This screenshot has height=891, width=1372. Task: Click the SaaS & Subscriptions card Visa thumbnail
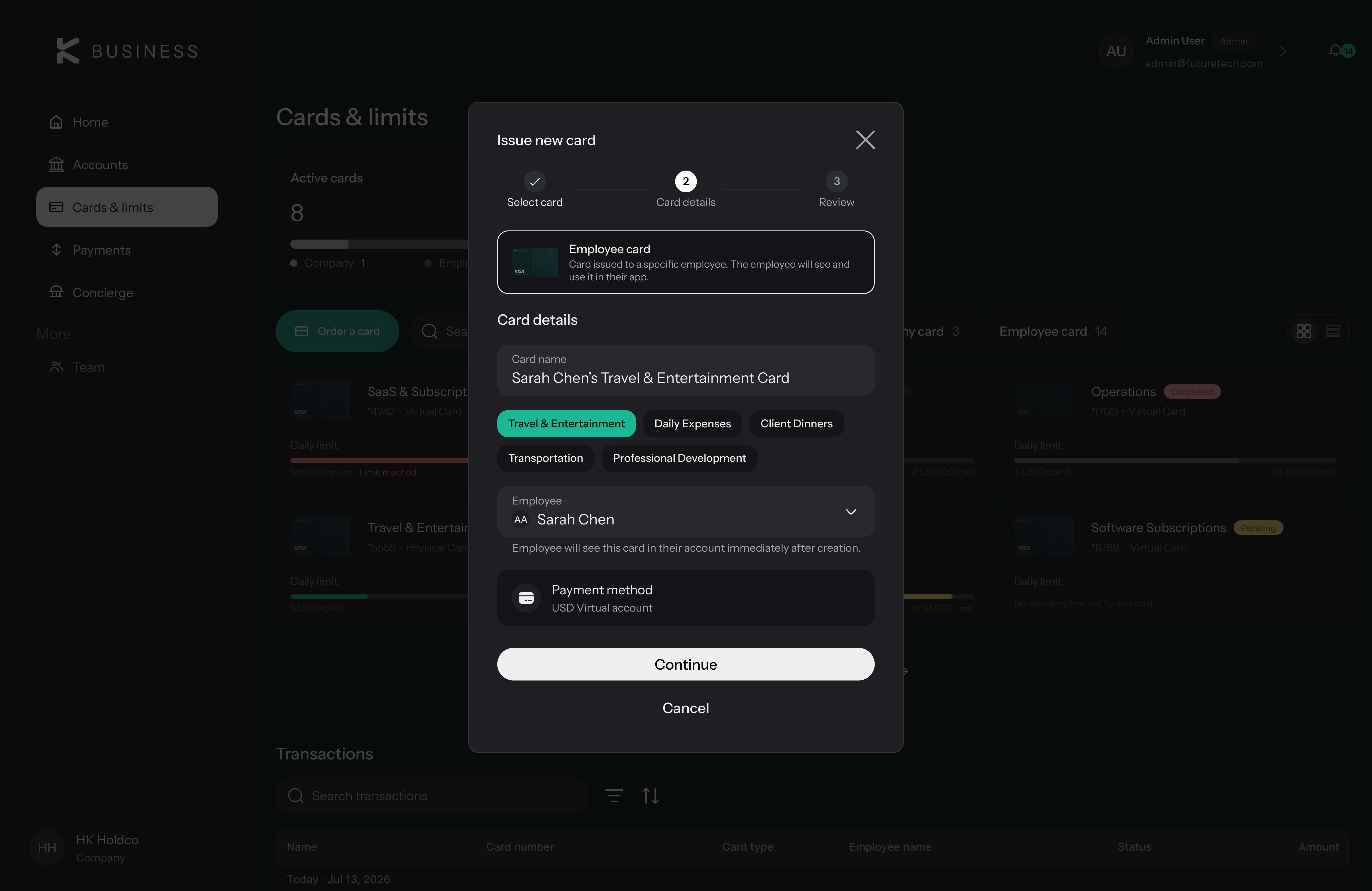coord(321,400)
